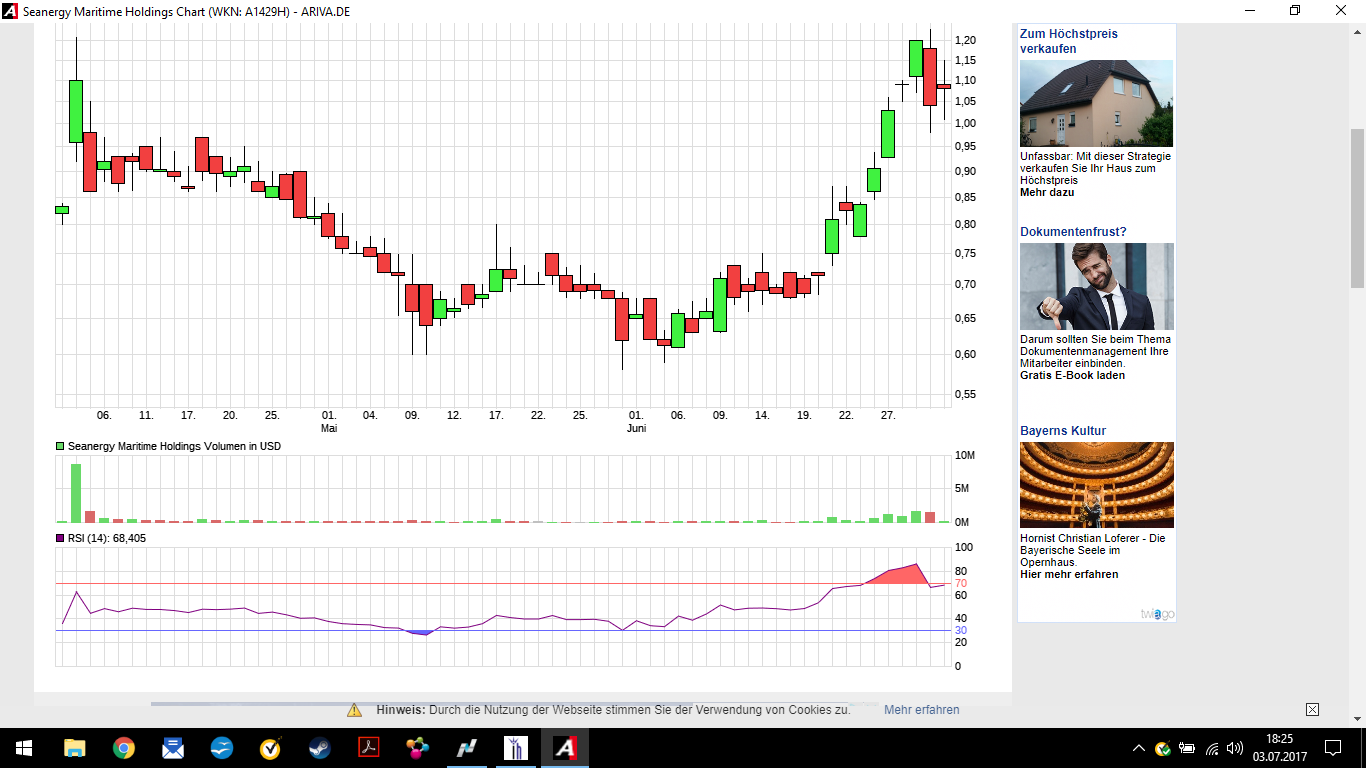Open Google Chrome from the taskbar
The height and width of the screenshot is (768, 1366).
pyautogui.click(x=123, y=748)
